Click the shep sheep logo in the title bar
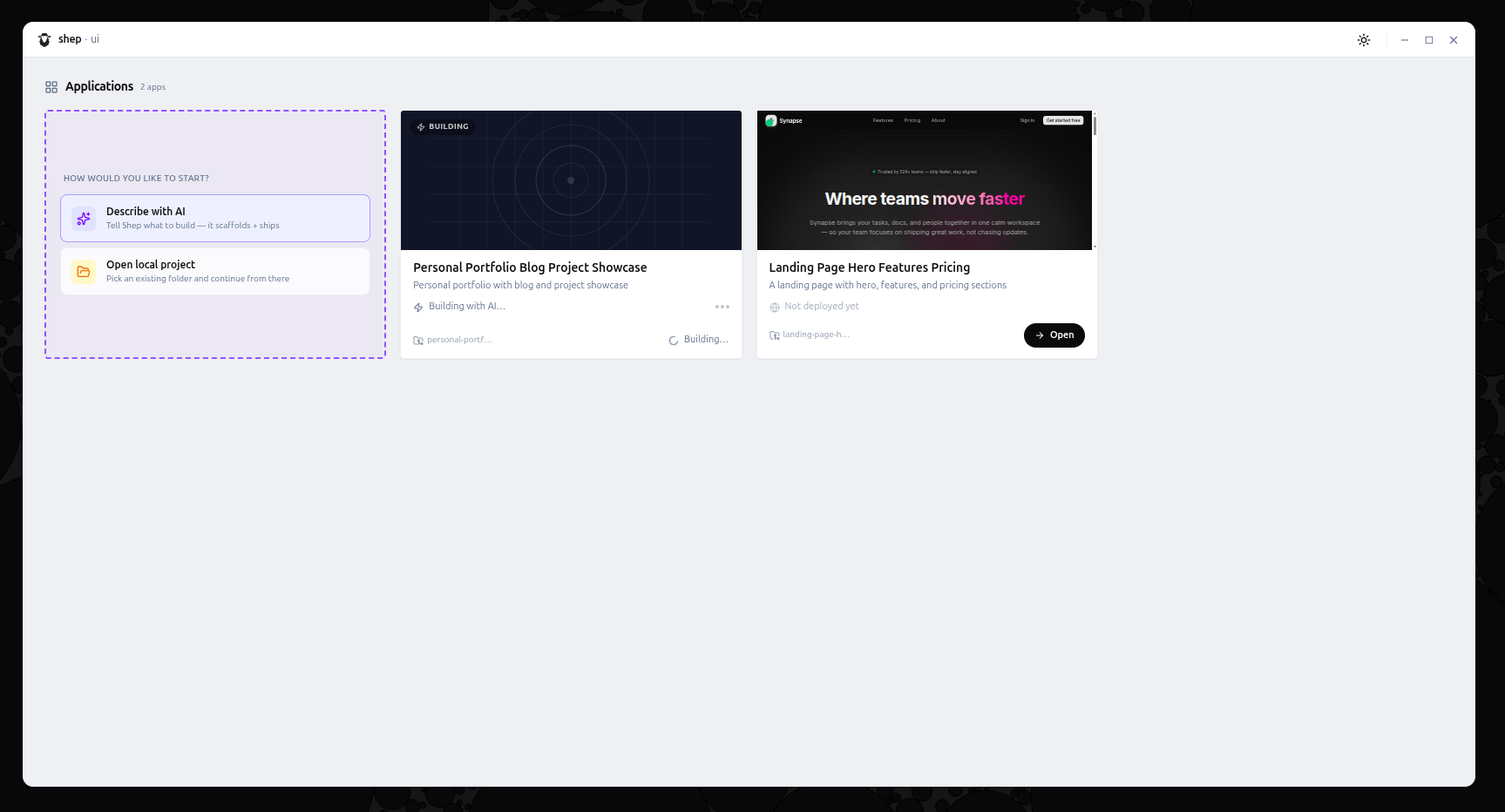The image size is (1505, 812). (x=44, y=39)
